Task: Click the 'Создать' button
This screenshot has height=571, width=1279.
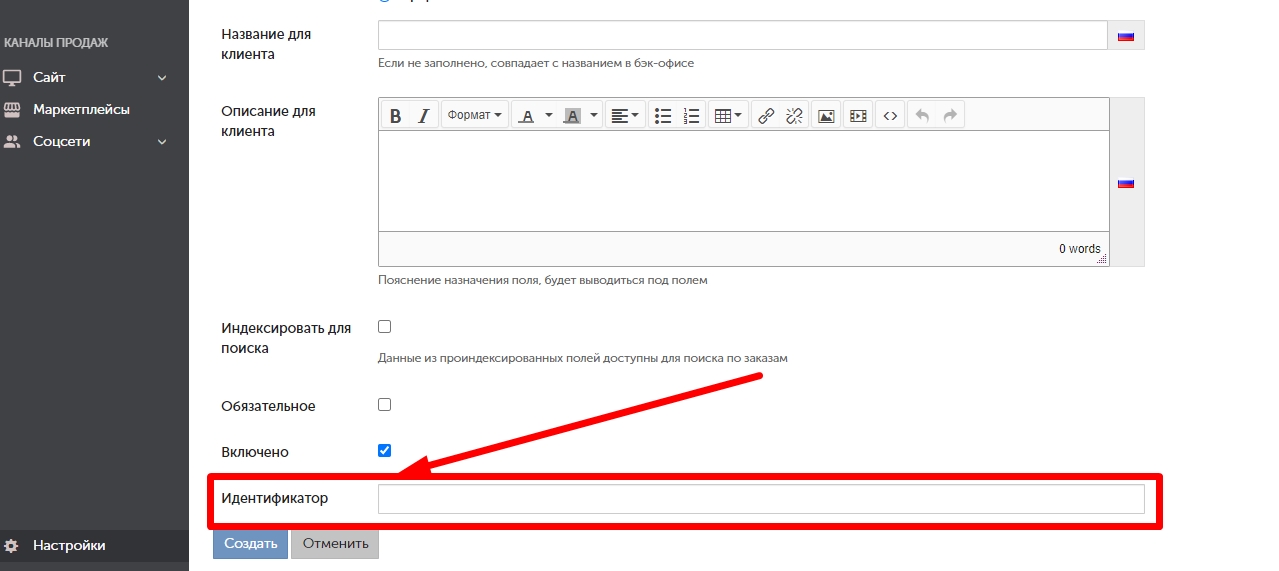Action: 250,544
